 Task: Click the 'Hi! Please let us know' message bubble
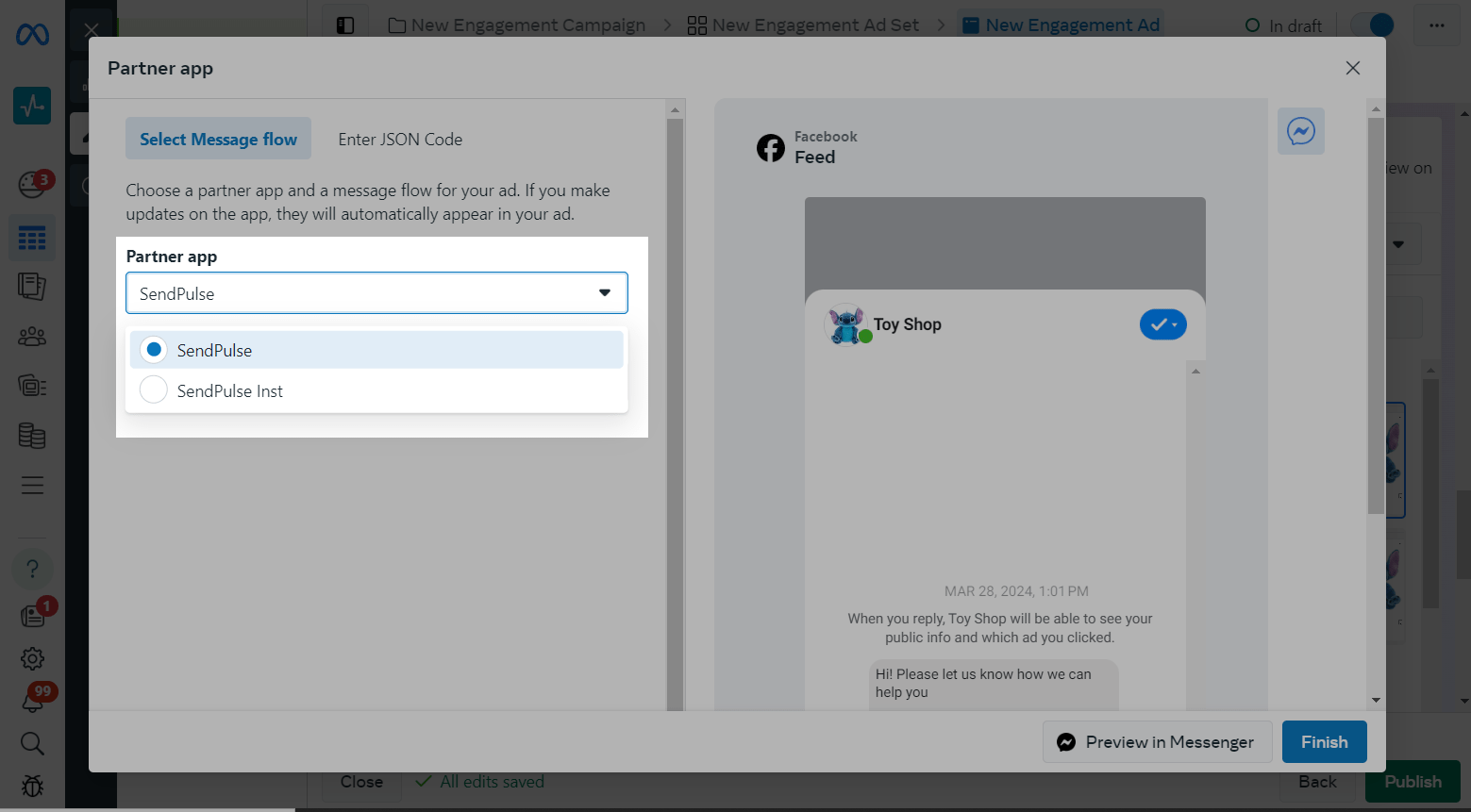[x=994, y=683]
